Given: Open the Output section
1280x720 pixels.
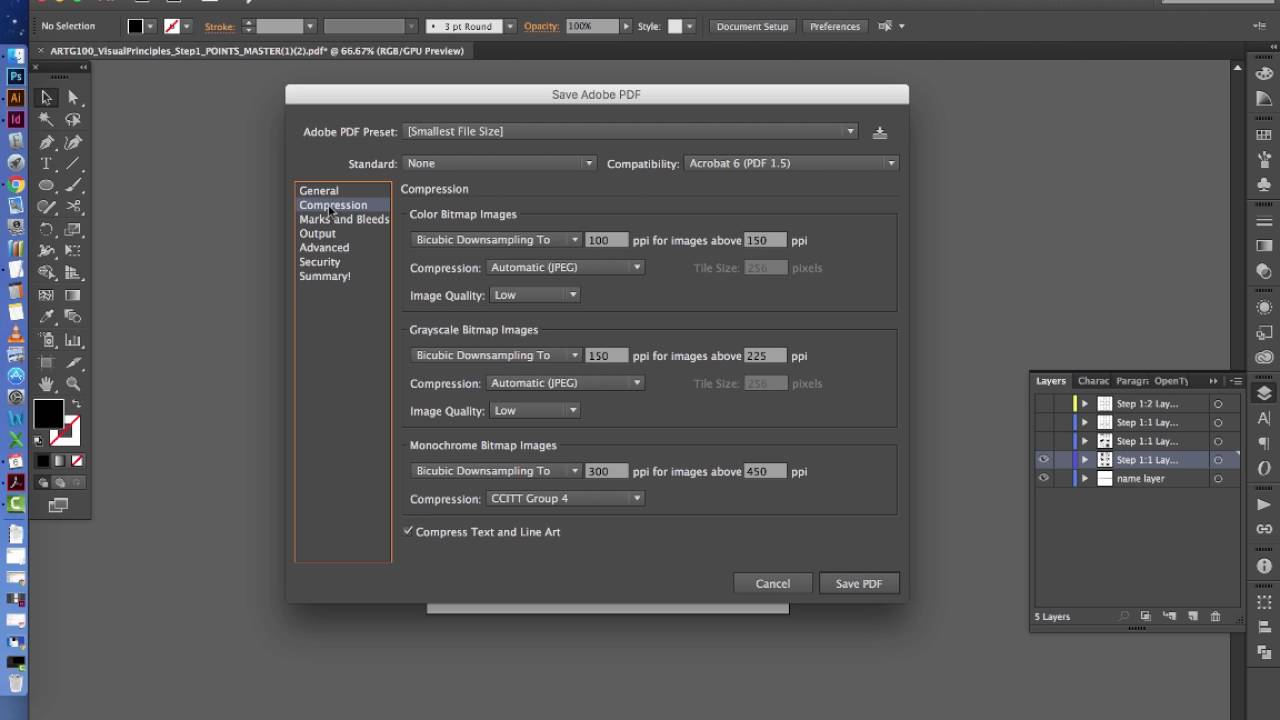Looking at the screenshot, I should coord(317,233).
